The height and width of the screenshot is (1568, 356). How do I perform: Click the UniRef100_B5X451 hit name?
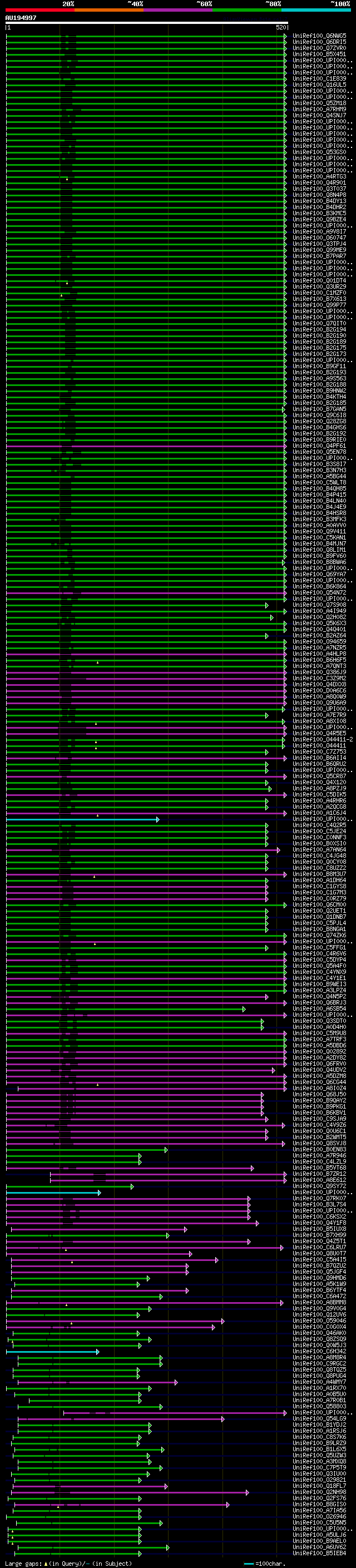(319, 54)
